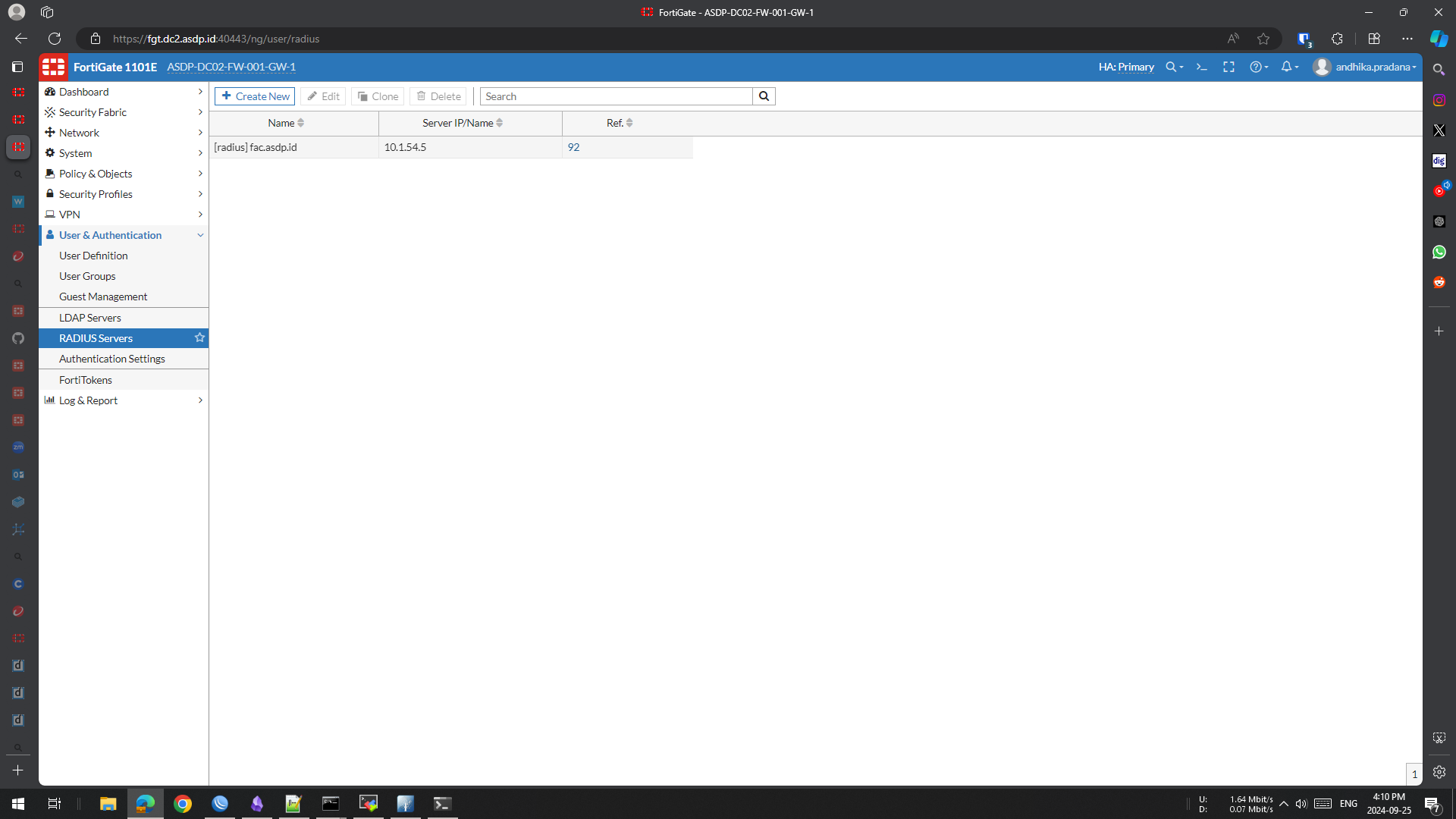Open the andhika.pradana user menu
The height and width of the screenshot is (819, 1456).
tap(1366, 67)
